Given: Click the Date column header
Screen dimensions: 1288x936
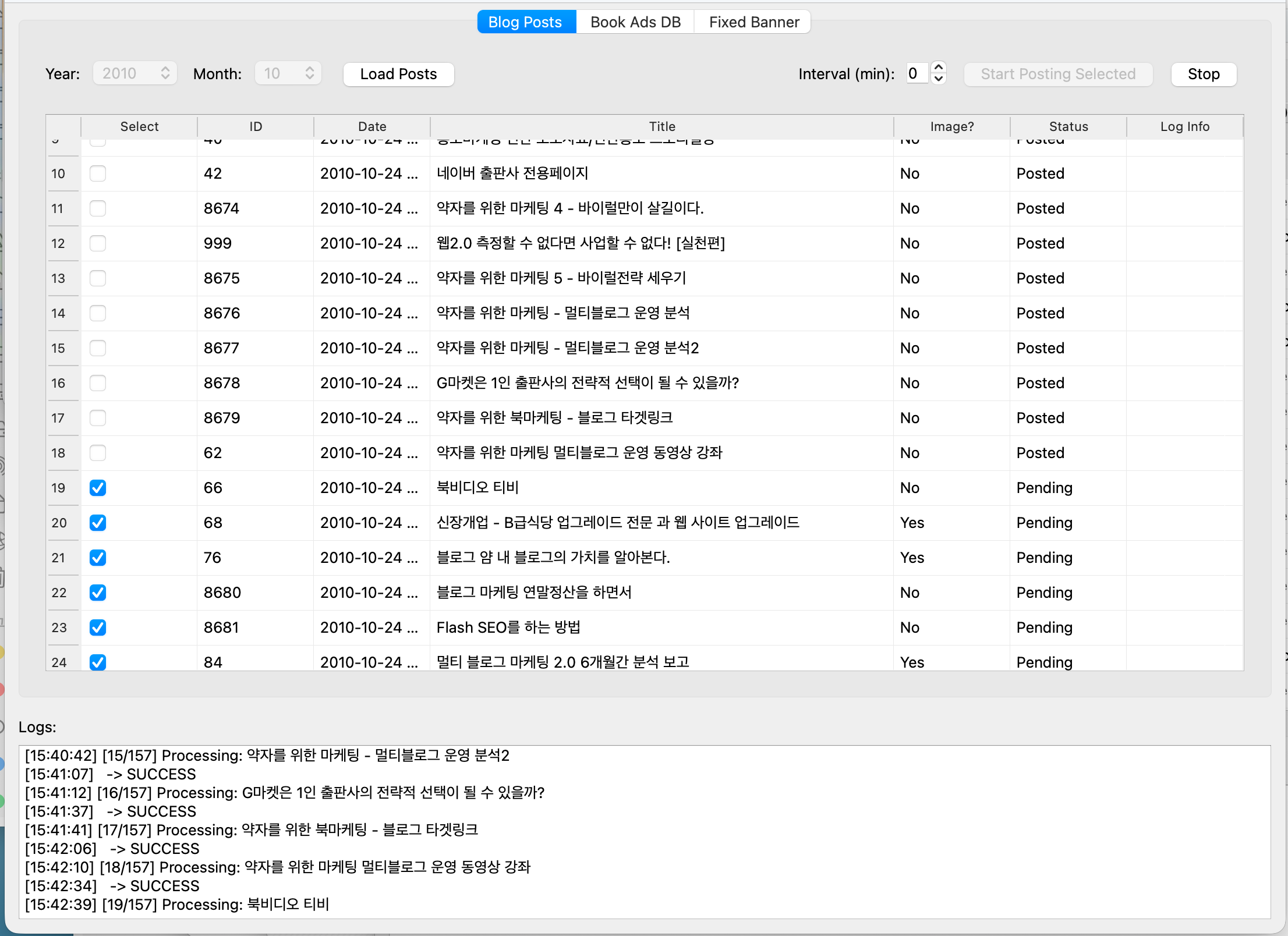Looking at the screenshot, I should pos(371,126).
